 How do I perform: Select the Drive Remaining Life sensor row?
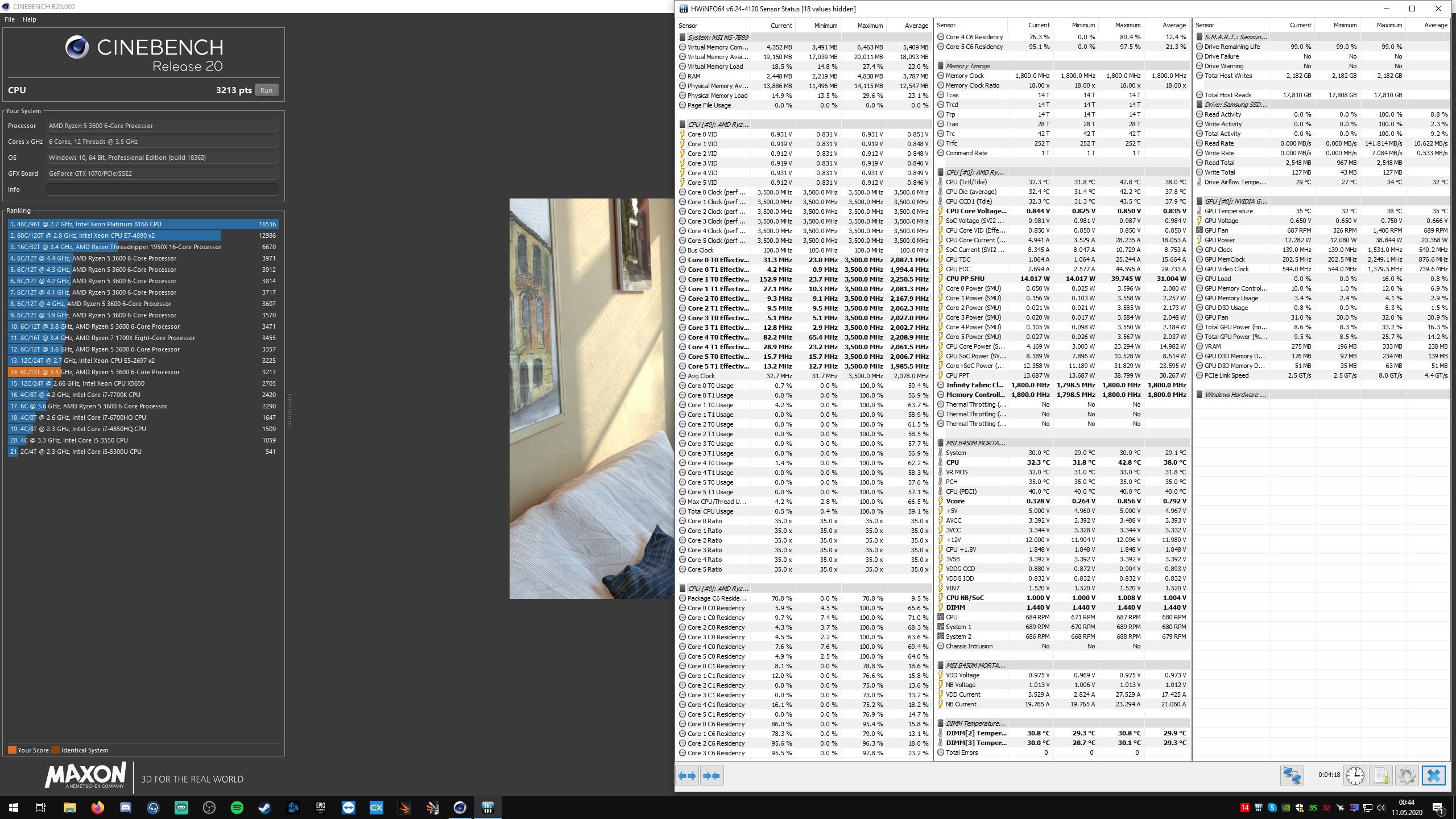(1321, 47)
